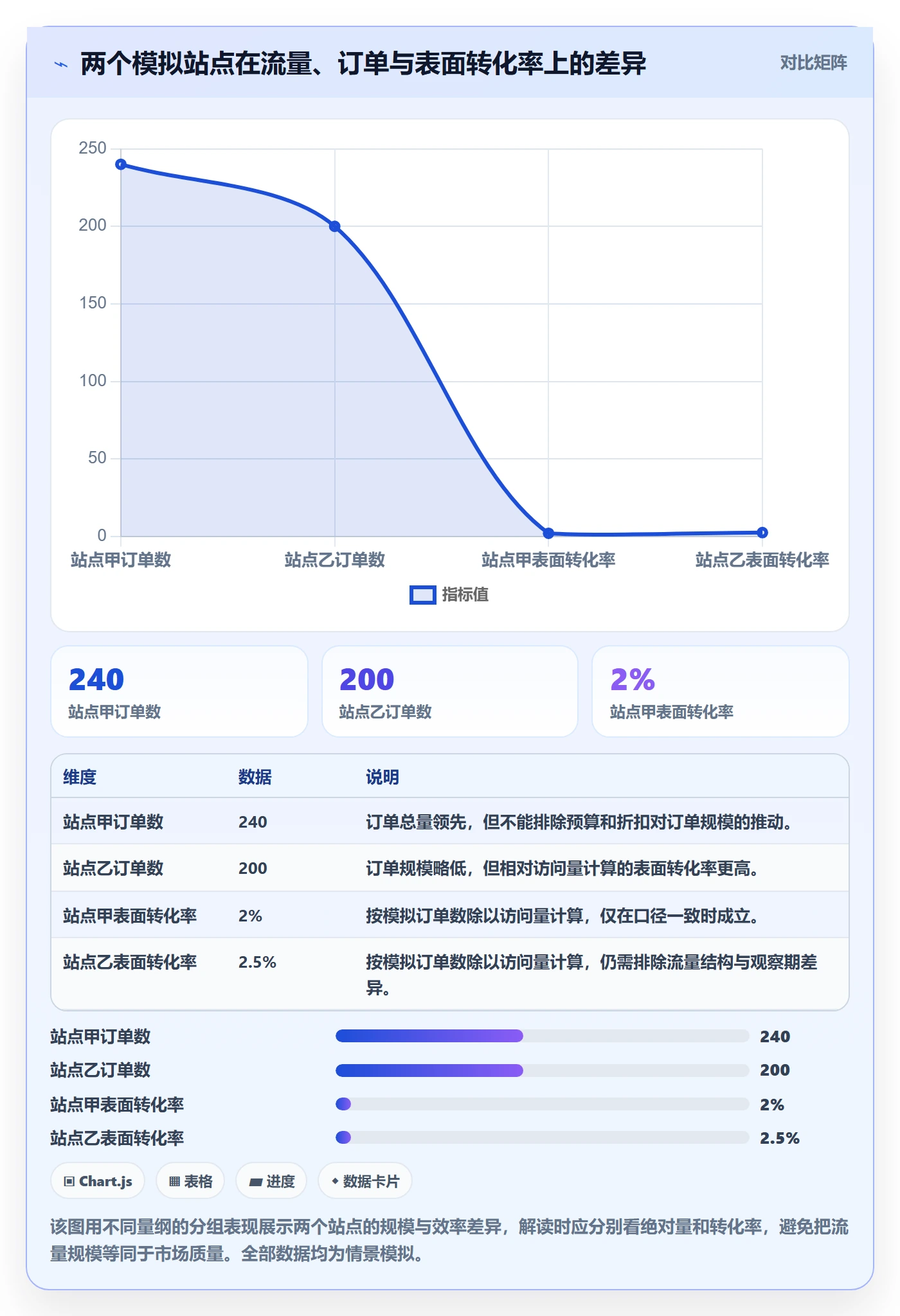
Task: Open the 200 站点乙订单数 data card
Action: click(x=450, y=691)
